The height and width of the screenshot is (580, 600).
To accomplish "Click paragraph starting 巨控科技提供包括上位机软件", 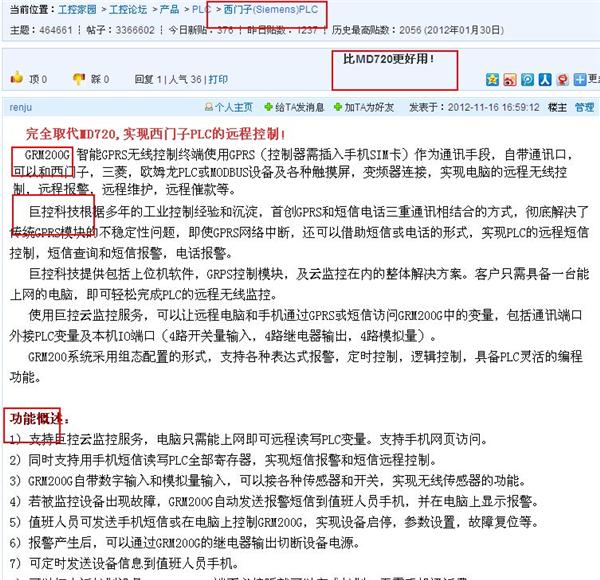I will coord(299,284).
